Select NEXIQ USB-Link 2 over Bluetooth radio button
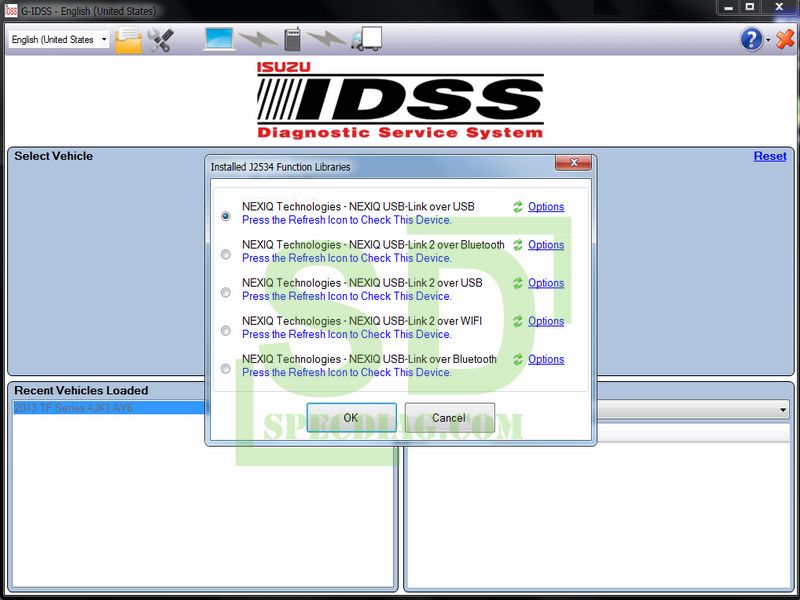The image size is (800, 600). click(226, 254)
